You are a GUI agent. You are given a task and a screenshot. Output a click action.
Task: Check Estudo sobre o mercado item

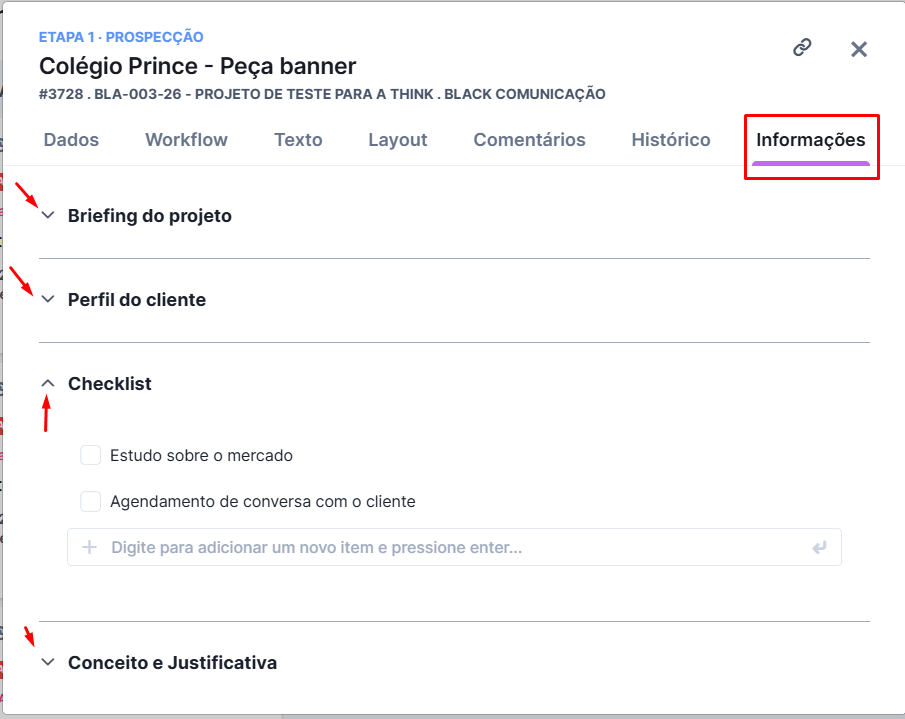[91, 455]
